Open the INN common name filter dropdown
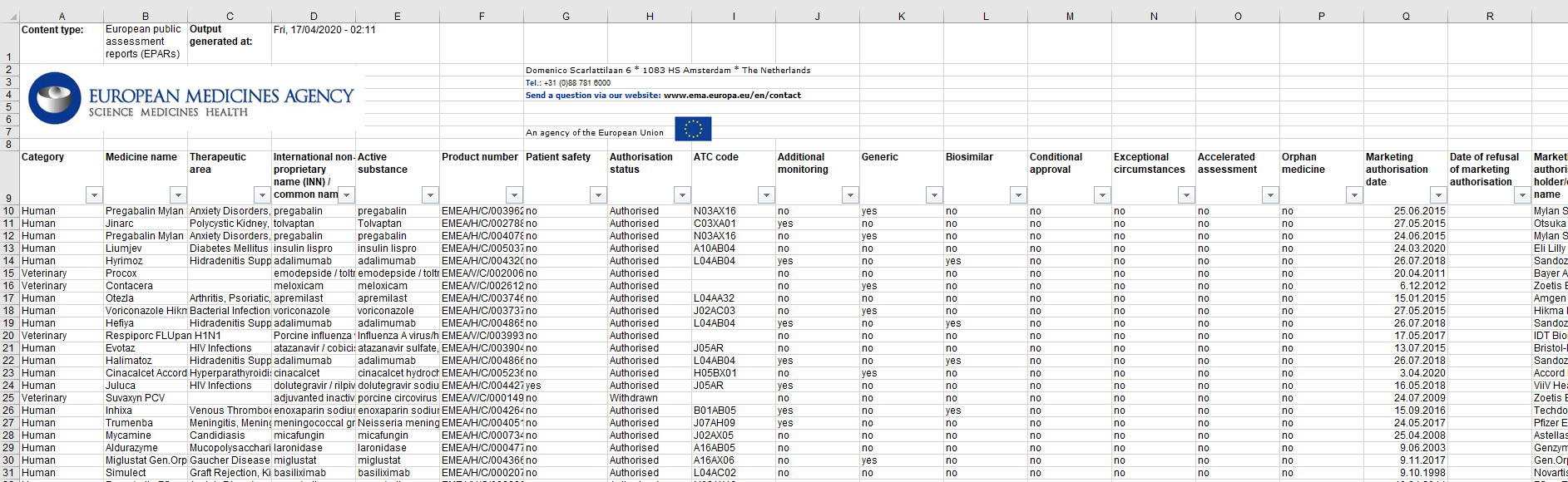 (x=346, y=195)
